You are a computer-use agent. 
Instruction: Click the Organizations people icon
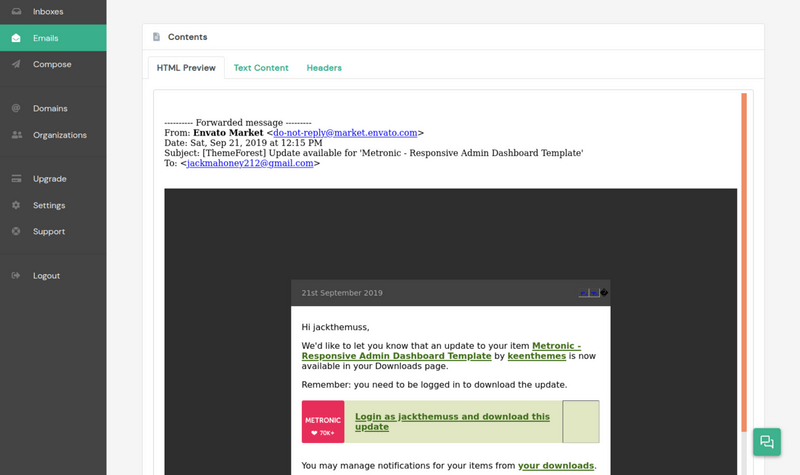(x=17, y=135)
